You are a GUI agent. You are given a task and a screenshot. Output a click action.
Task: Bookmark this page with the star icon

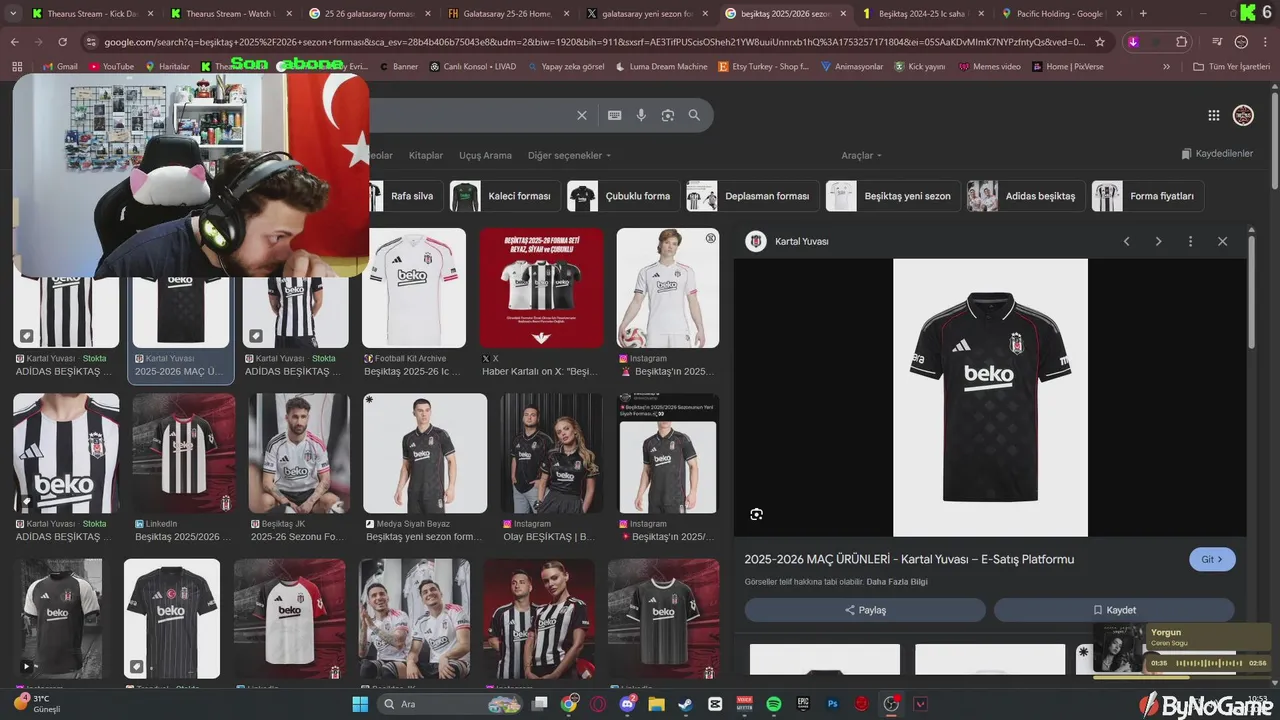coord(1100,42)
